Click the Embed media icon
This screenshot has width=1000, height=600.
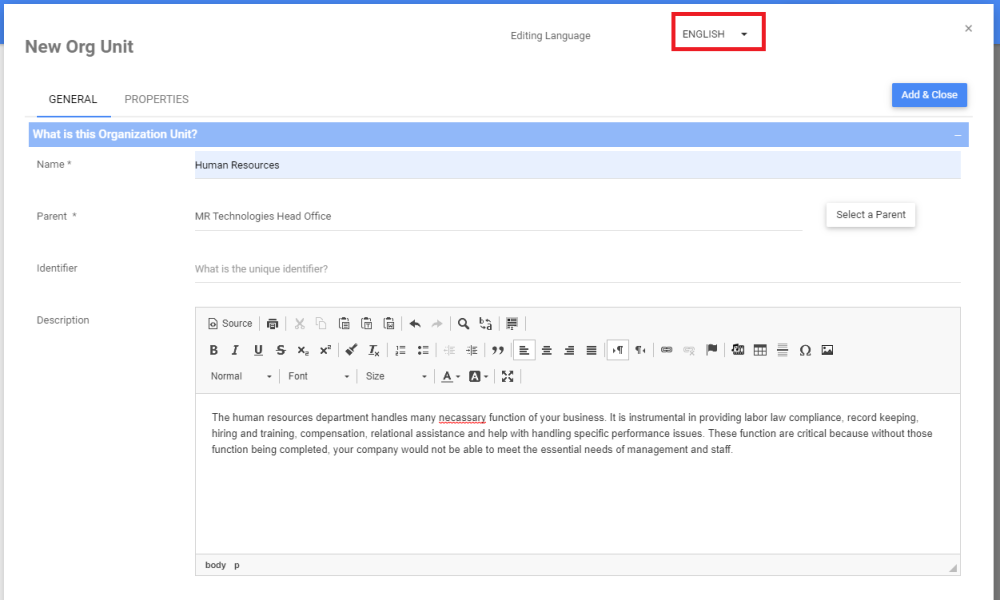(738, 350)
